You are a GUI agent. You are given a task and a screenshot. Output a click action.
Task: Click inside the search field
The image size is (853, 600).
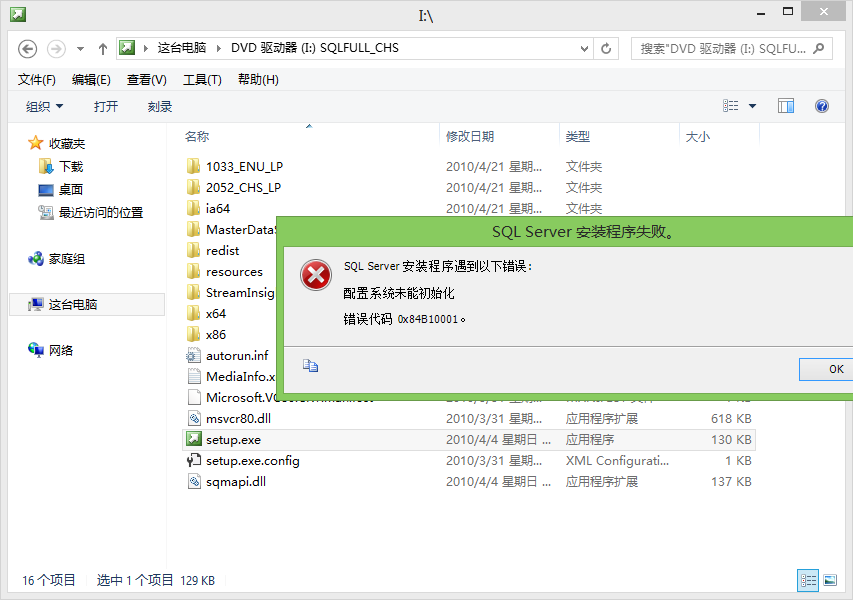coord(720,48)
